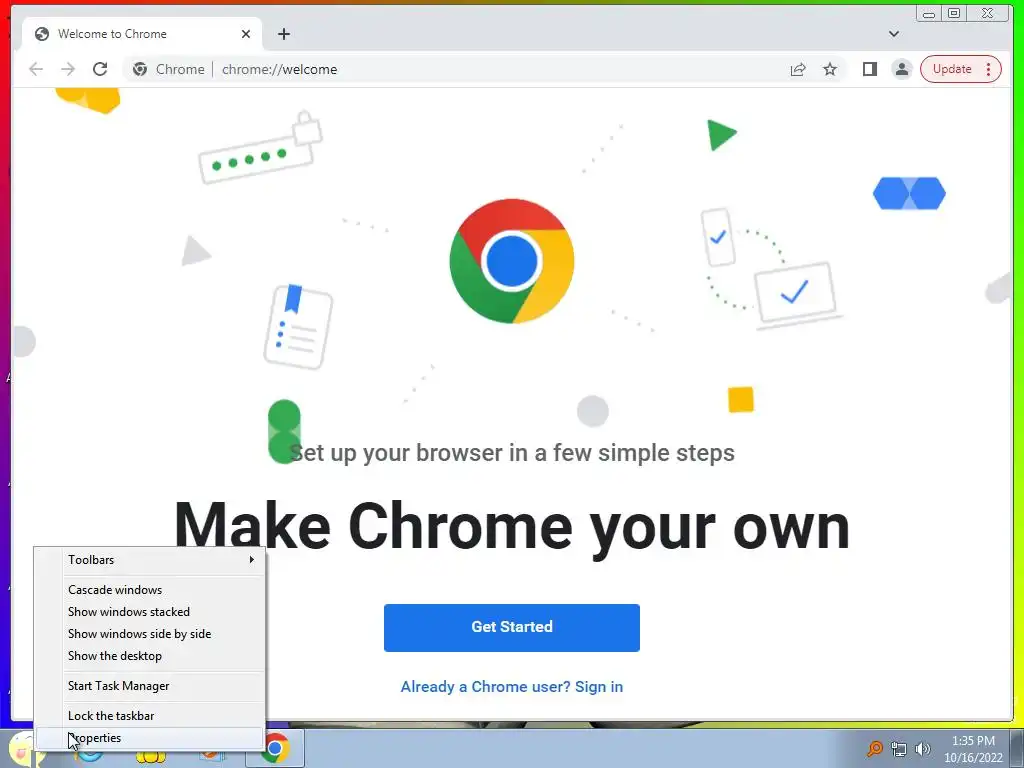Choose Show the desktop
Viewport: 1024px width, 768px height.
click(150, 656)
